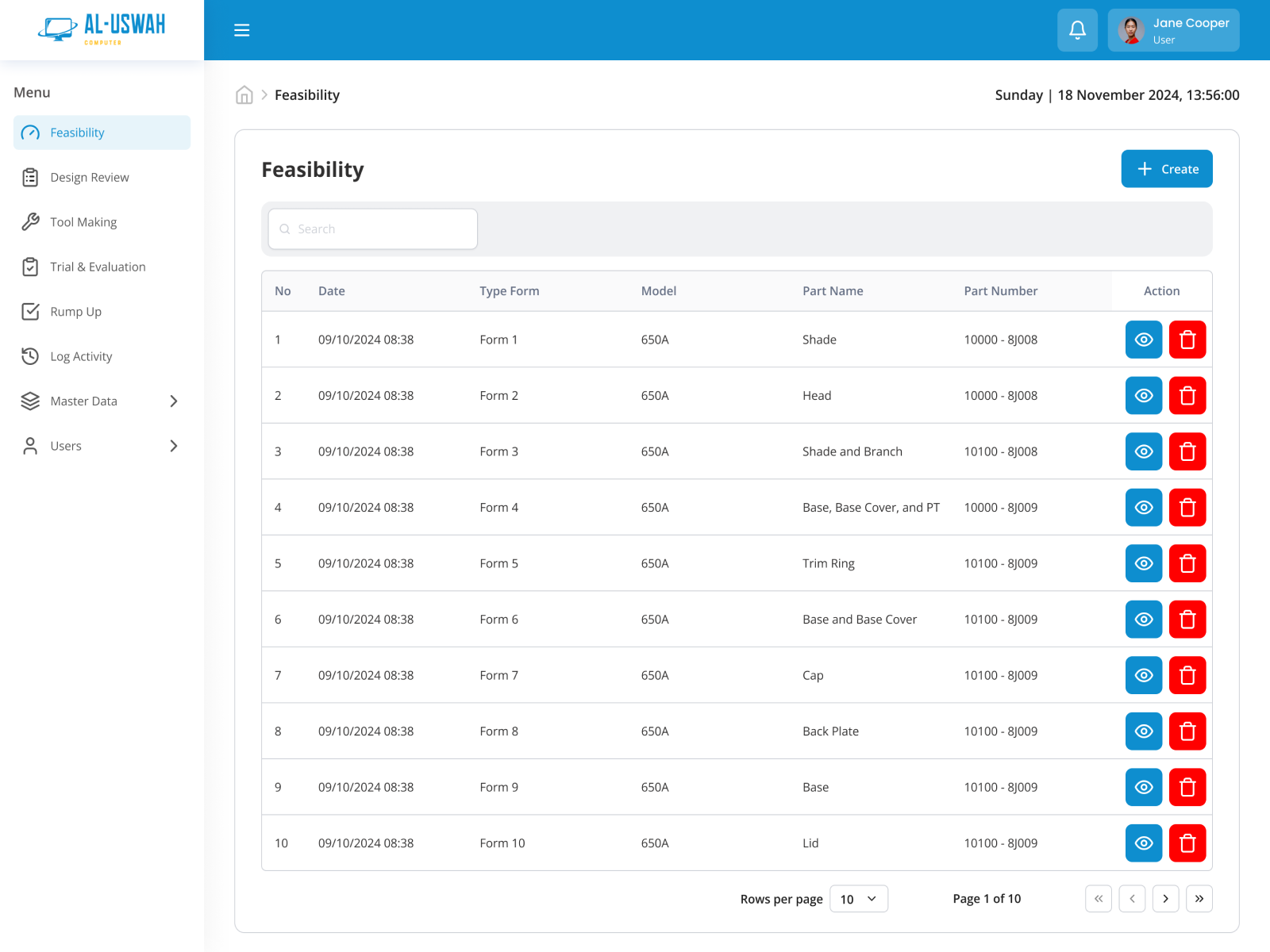
Task: View the Lid record on row 10
Action: pyautogui.click(x=1143, y=843)
